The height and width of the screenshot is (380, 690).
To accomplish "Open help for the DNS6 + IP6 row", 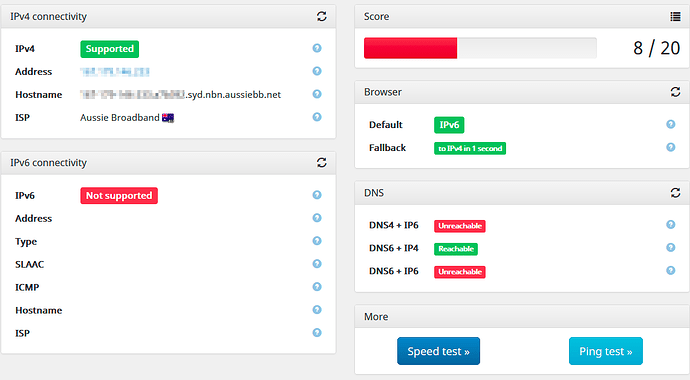I will click(671, 270).
